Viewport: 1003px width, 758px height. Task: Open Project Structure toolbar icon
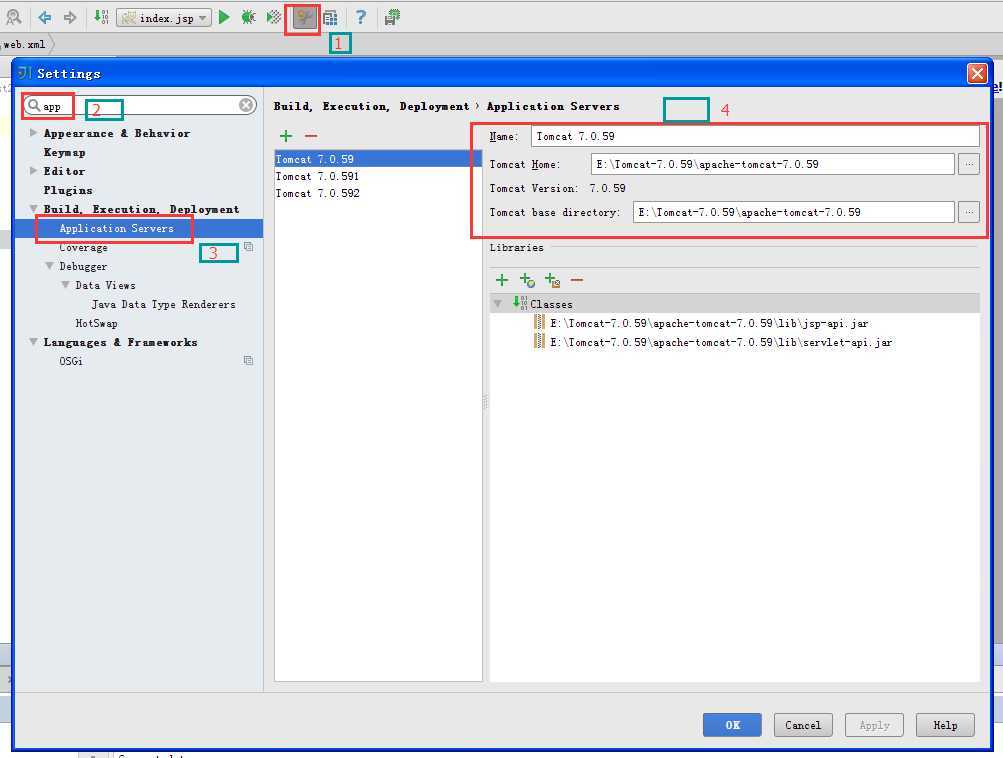[330, 18]
